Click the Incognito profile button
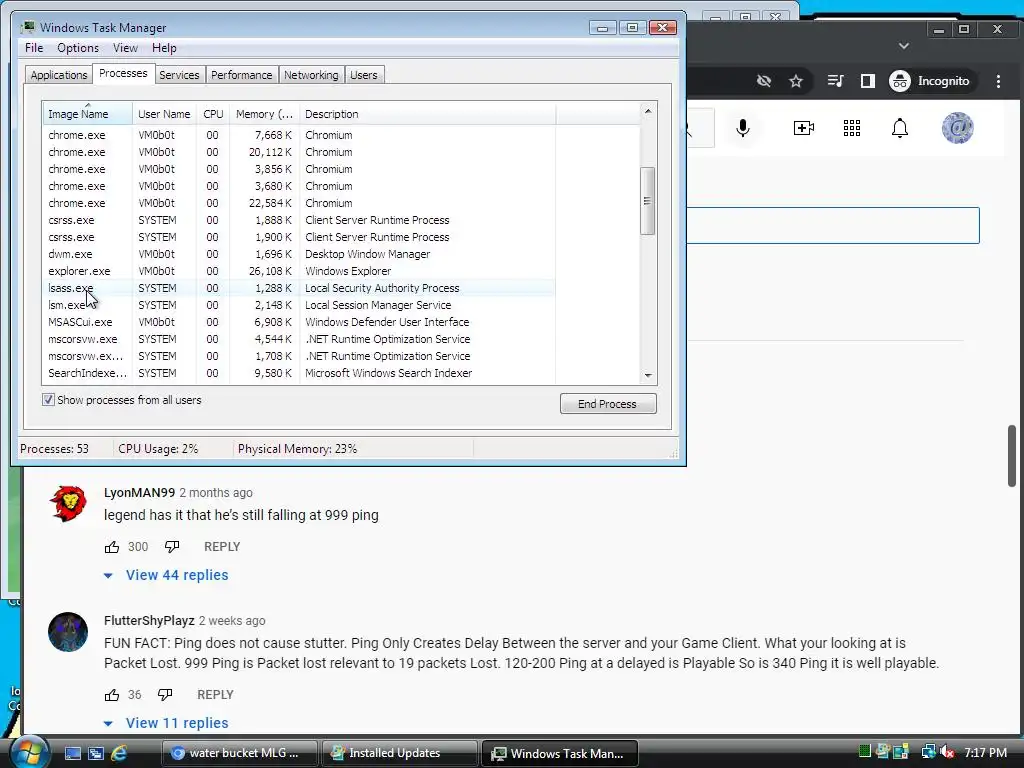 point(931,81)
